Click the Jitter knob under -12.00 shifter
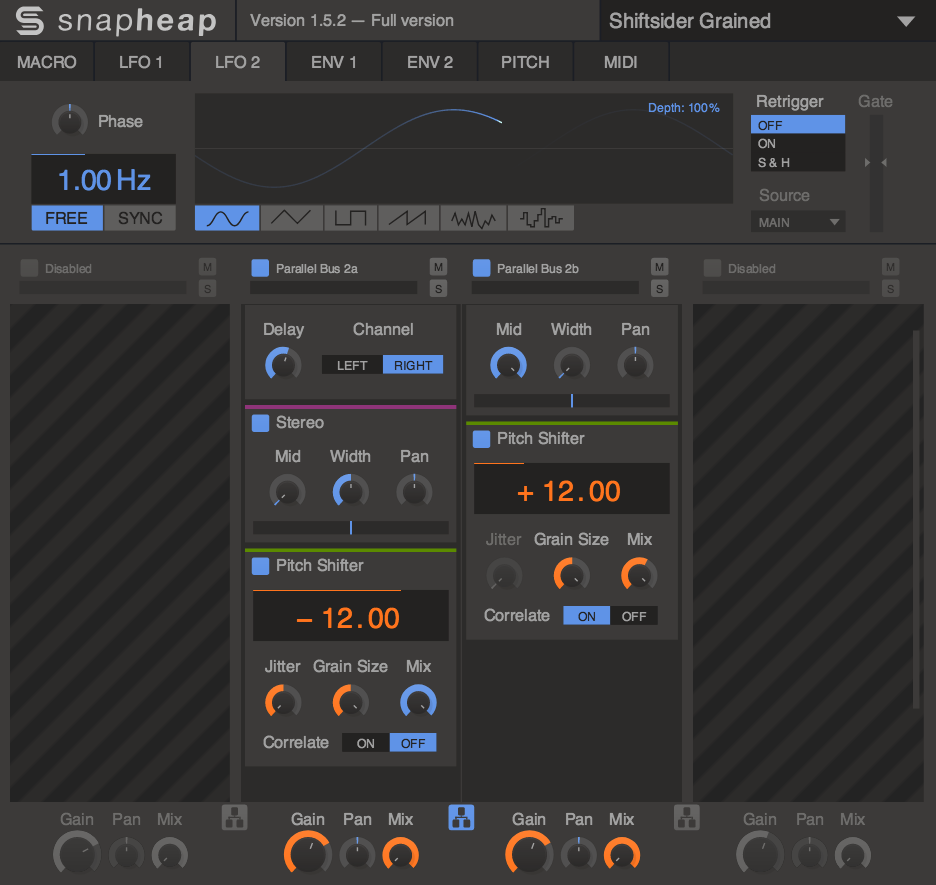This screenshot has height=885, width=936. [x=283, y=702]
